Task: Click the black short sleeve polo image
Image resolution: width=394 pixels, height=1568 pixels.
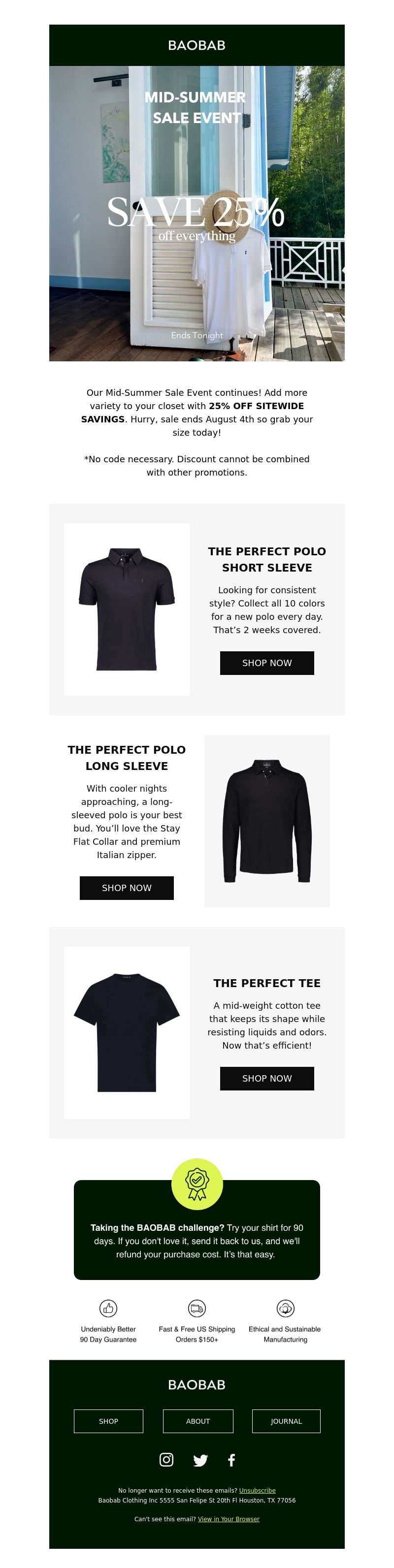Action: click(127, 608)
